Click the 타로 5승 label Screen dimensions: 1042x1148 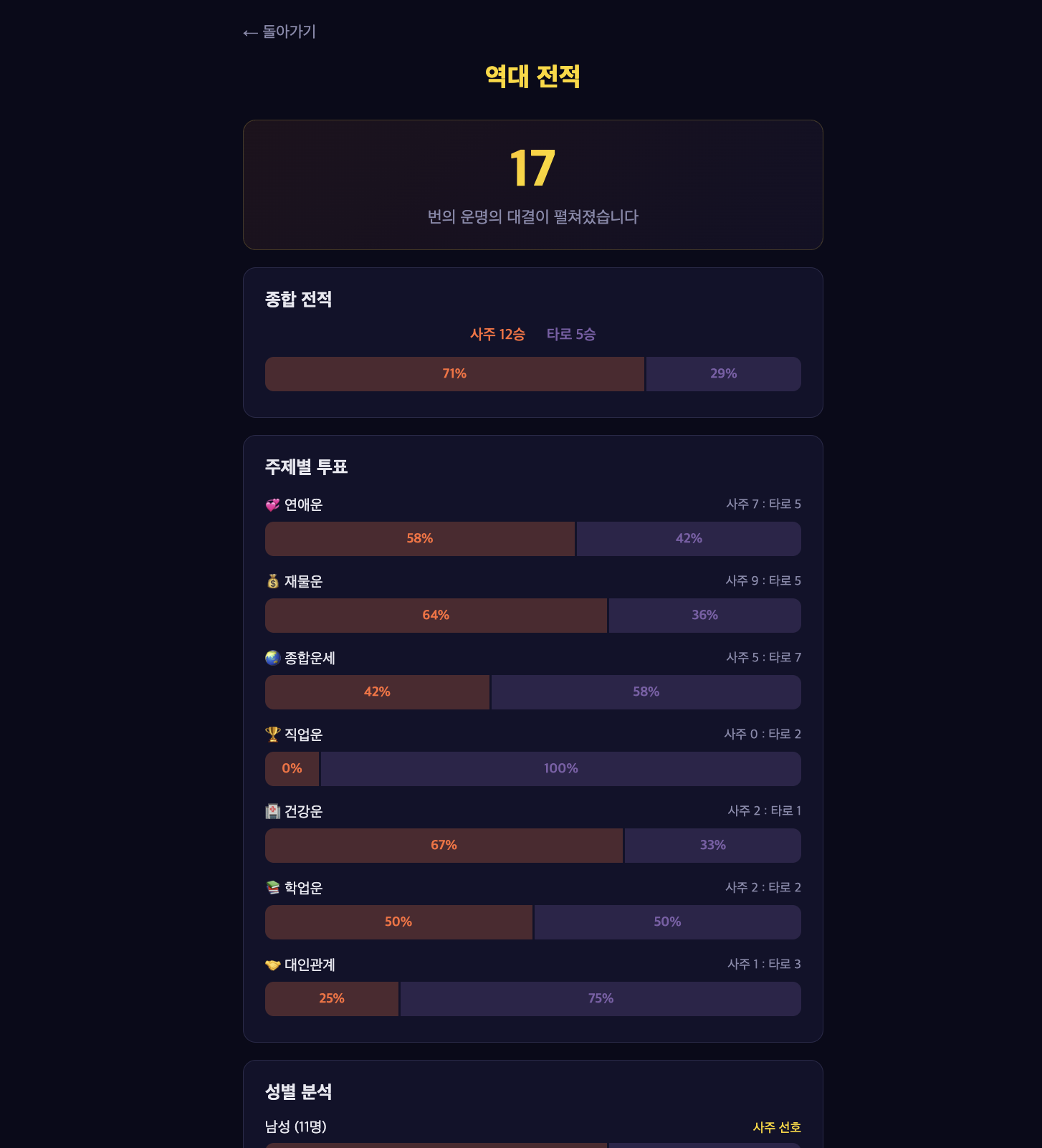coord(571,335)
